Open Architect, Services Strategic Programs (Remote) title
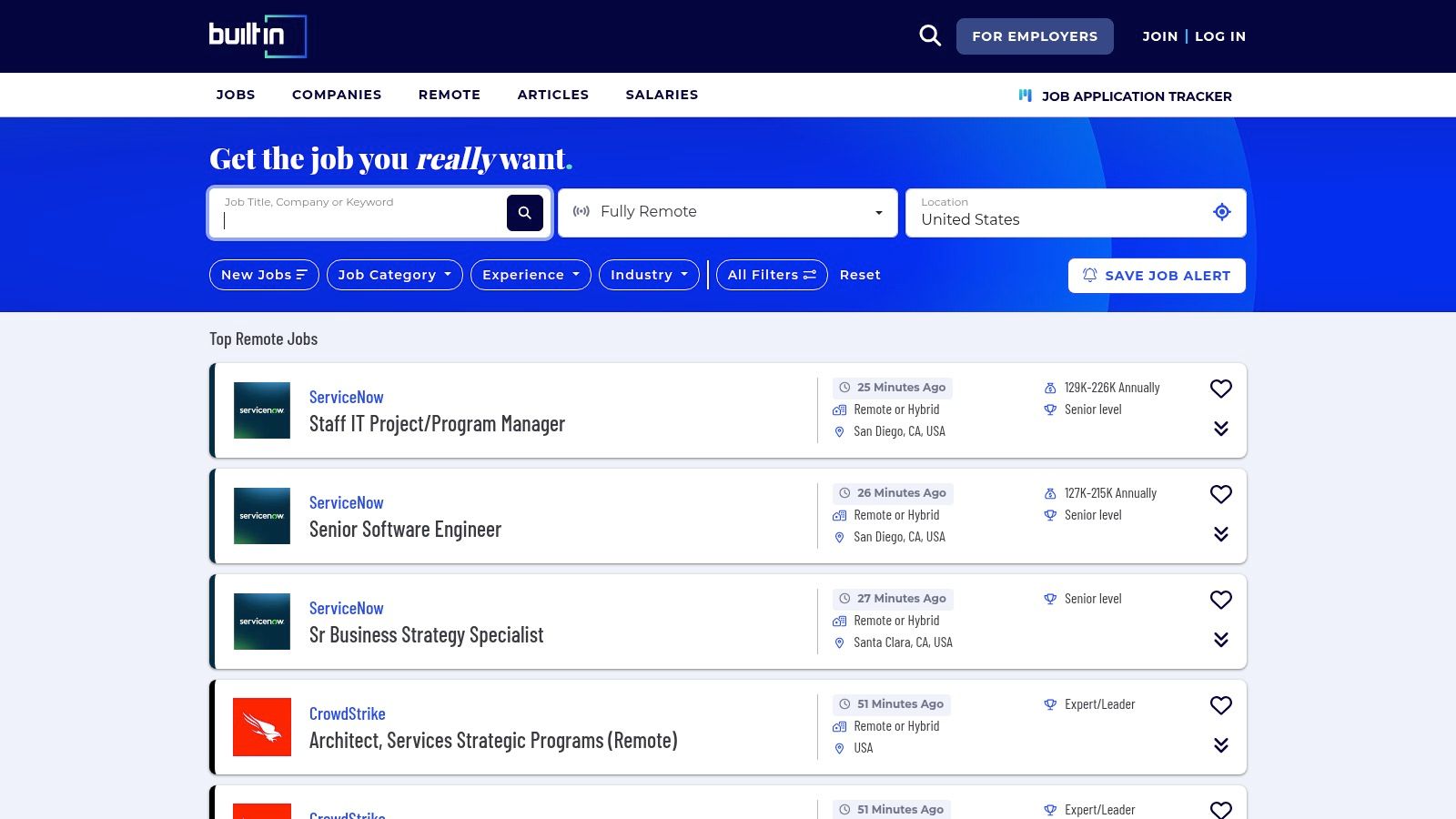Screen dimensions: 1456x819 tap(493, 740)
